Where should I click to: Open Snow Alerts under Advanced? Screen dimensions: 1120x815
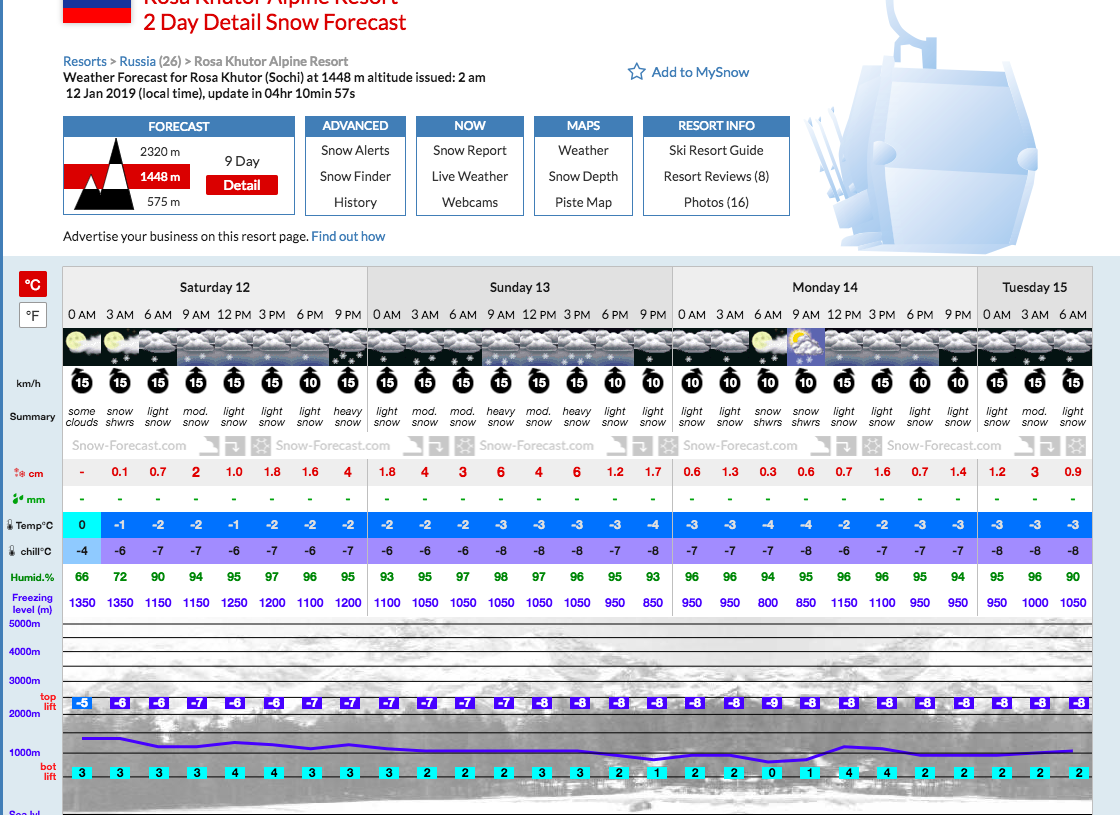click(x=355, y=151)
